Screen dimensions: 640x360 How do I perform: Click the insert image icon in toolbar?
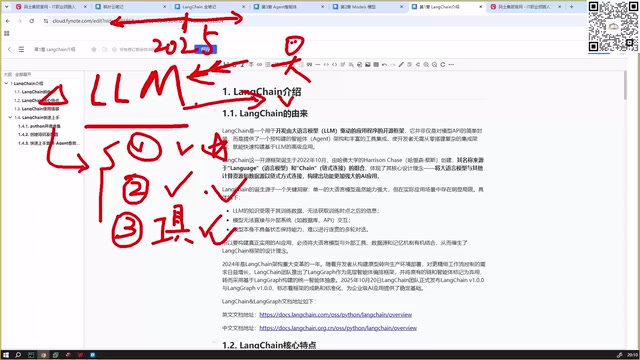pyautogui.click(x=368, y=64)
